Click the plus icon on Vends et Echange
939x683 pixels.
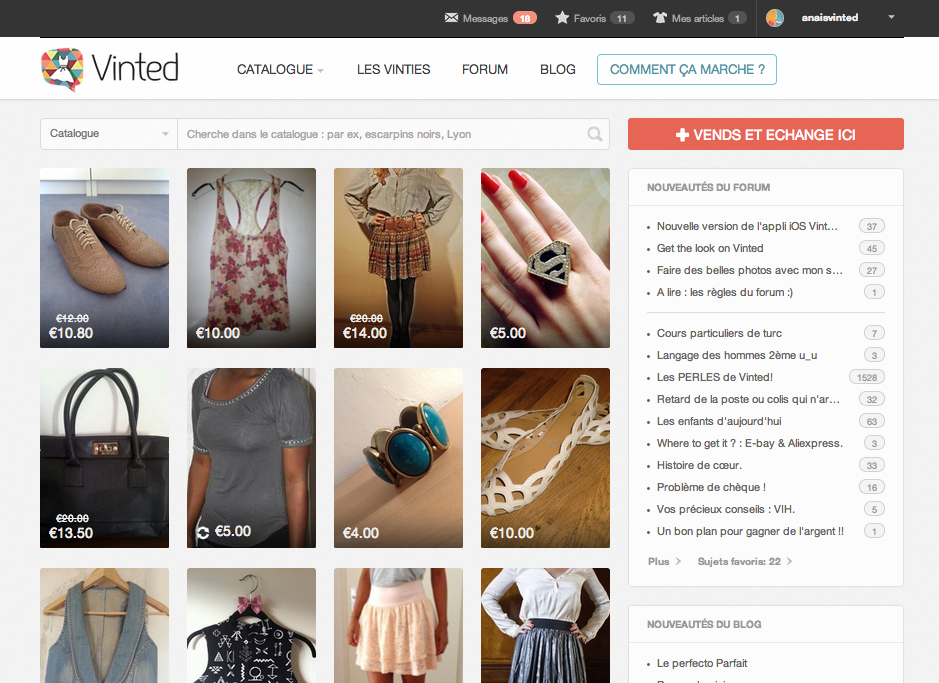click(x=683, y=135)
